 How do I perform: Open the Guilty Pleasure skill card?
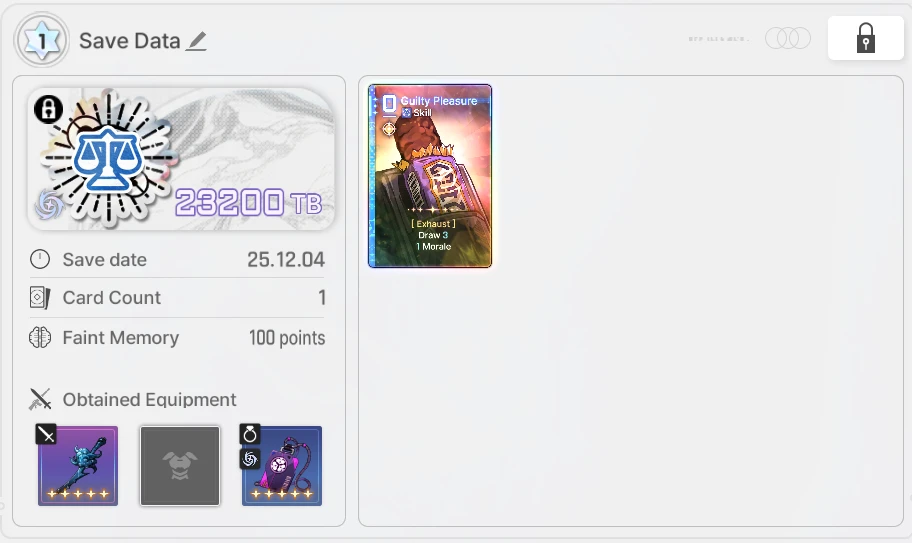tap(430, 176)
